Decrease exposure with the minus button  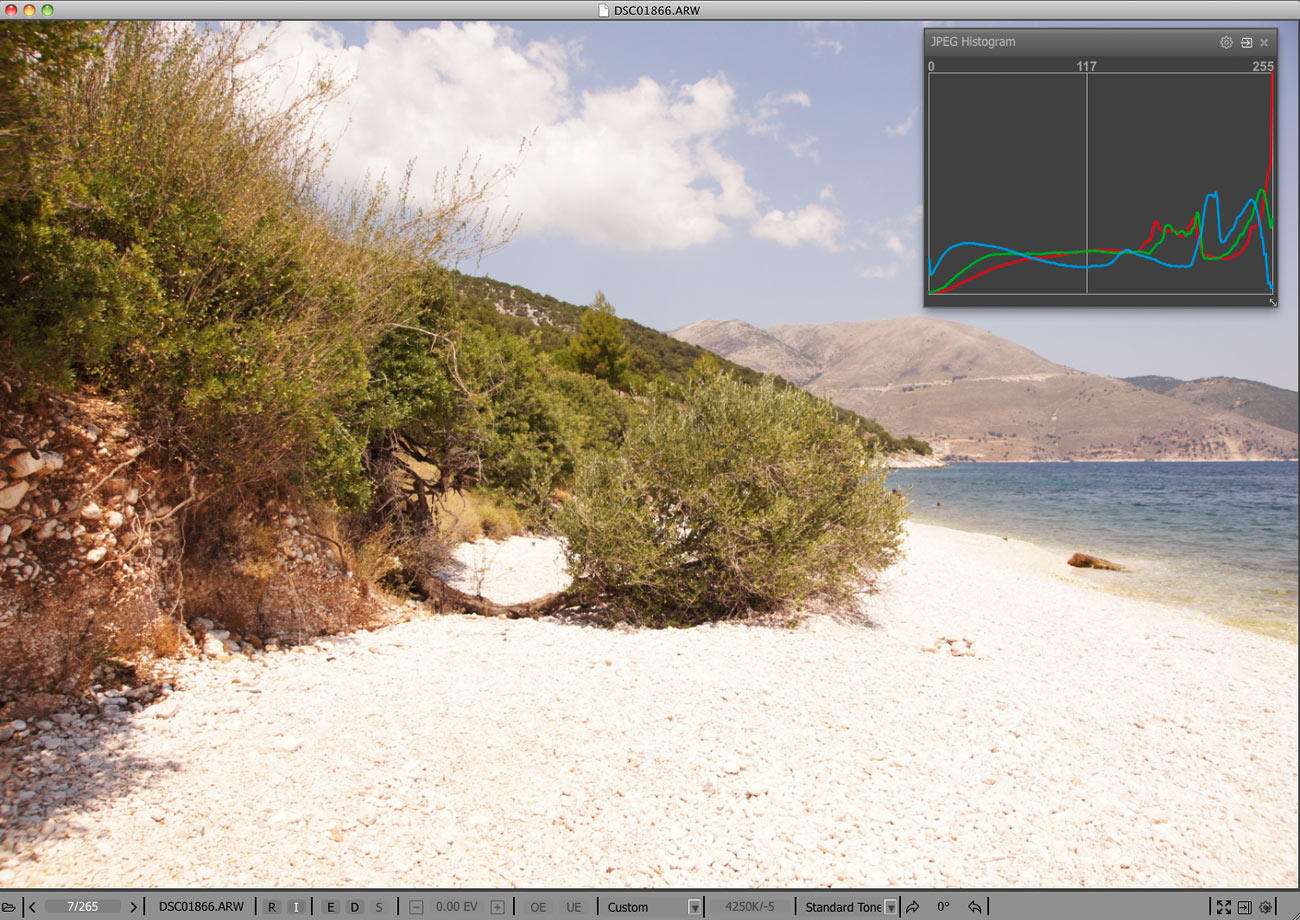coord(417,907)
